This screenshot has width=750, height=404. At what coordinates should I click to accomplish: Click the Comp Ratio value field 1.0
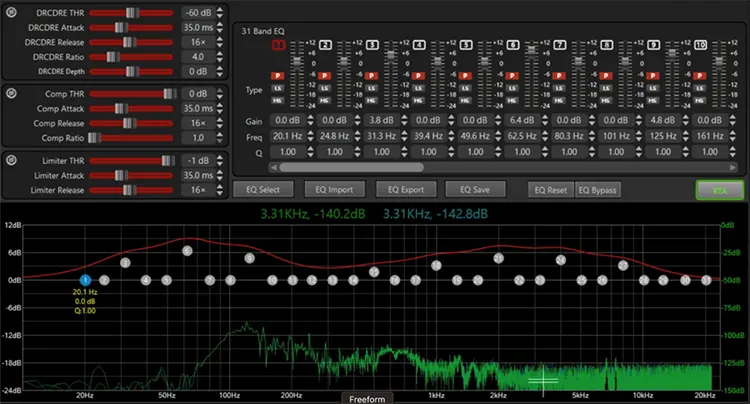198,138
